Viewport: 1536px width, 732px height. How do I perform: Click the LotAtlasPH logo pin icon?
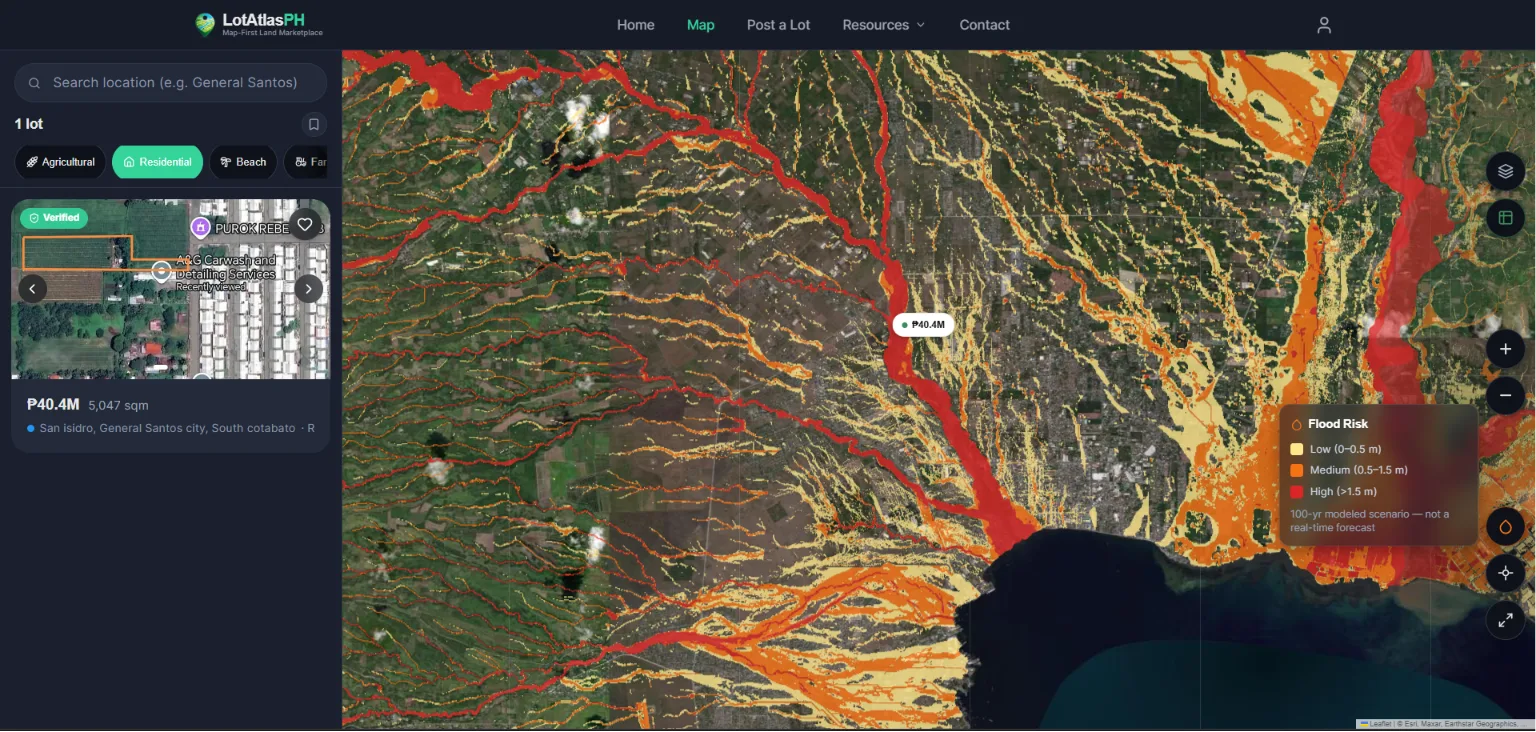205,25
